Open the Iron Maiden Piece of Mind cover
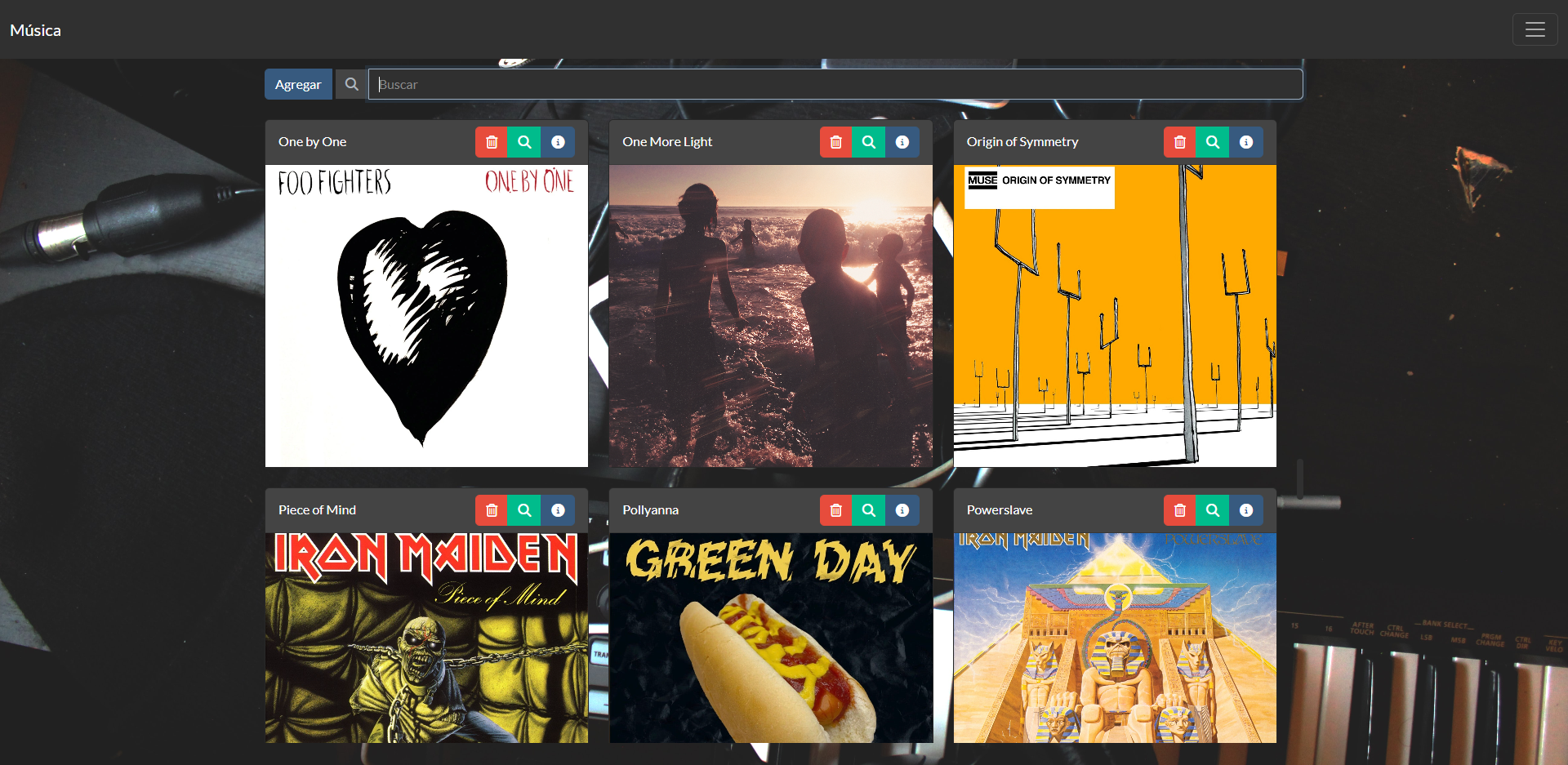The height and width of the screenshot is (765, 1568). [x=426, y=638]
